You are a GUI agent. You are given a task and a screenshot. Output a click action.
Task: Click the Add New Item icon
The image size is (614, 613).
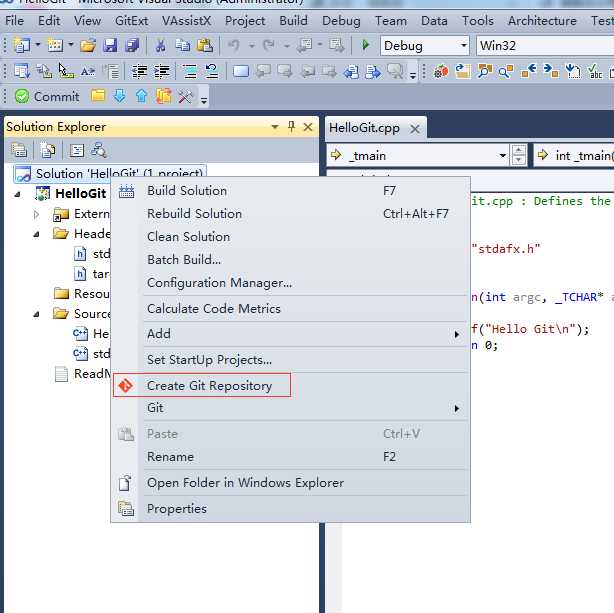55,46
